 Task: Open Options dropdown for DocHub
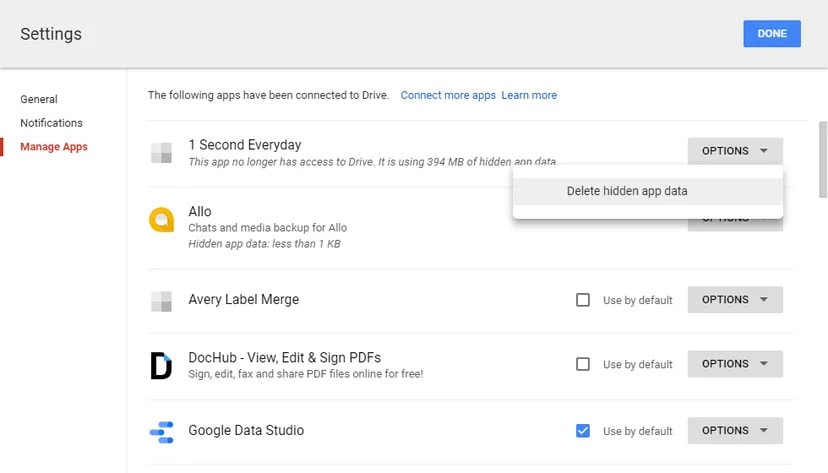tap(735, 365)
